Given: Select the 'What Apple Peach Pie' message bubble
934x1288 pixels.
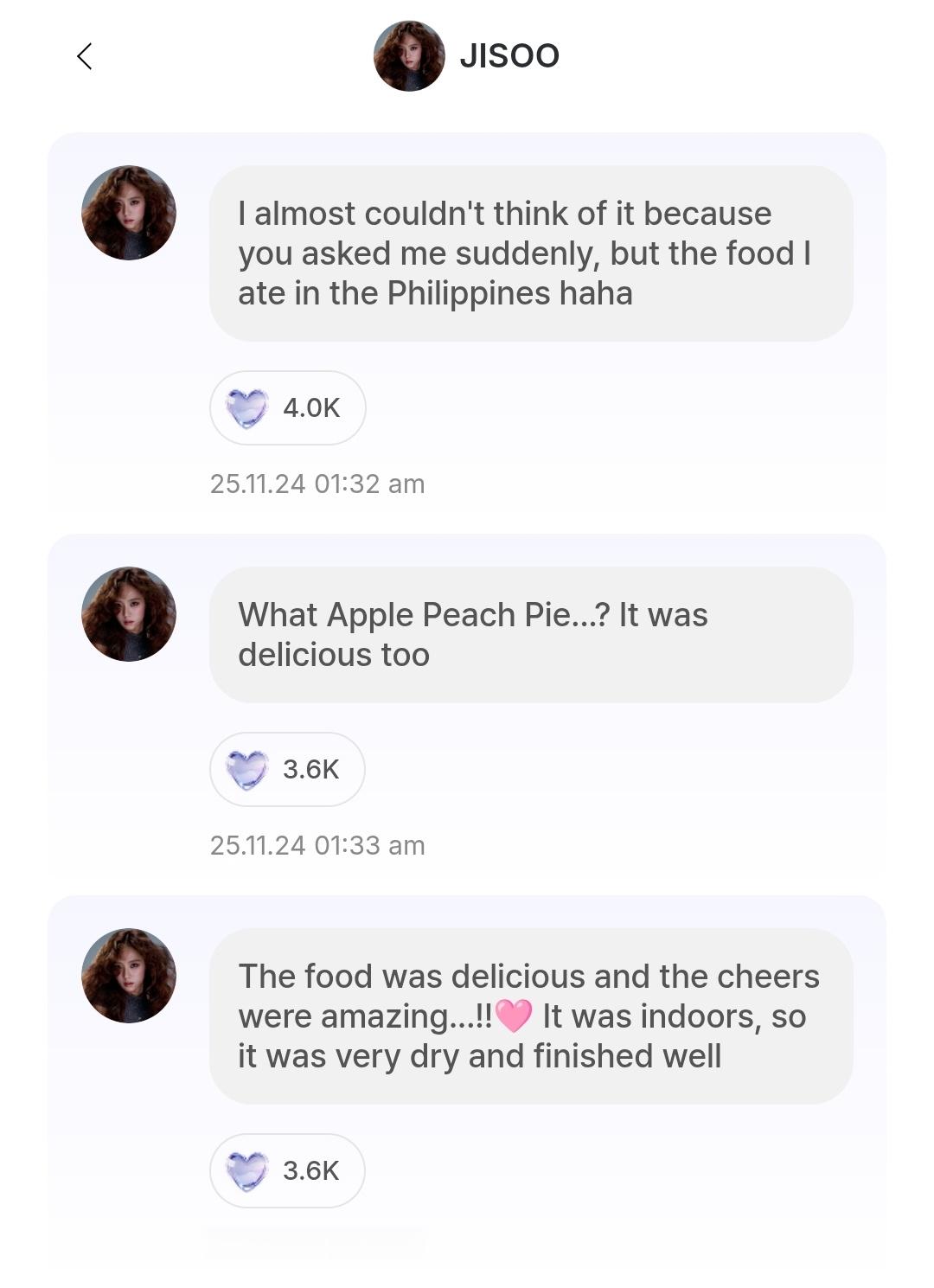Looking at the screenshot, I should pos(531,635).
